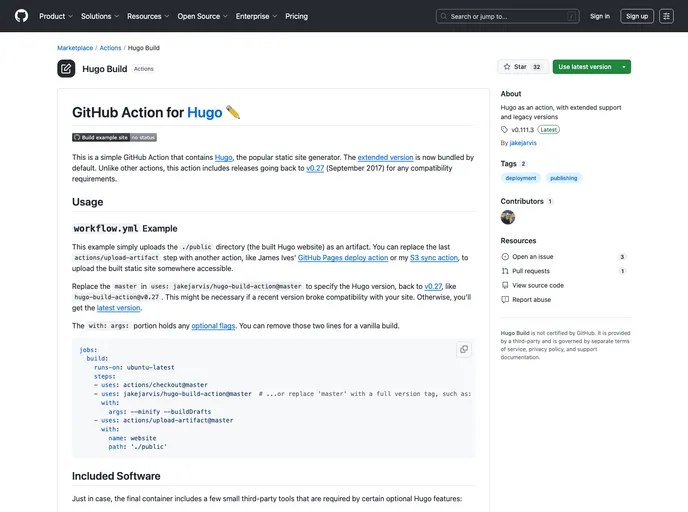Open the optional flags link
This screenshot has height=512, width=688.
[x=213, y=326]
